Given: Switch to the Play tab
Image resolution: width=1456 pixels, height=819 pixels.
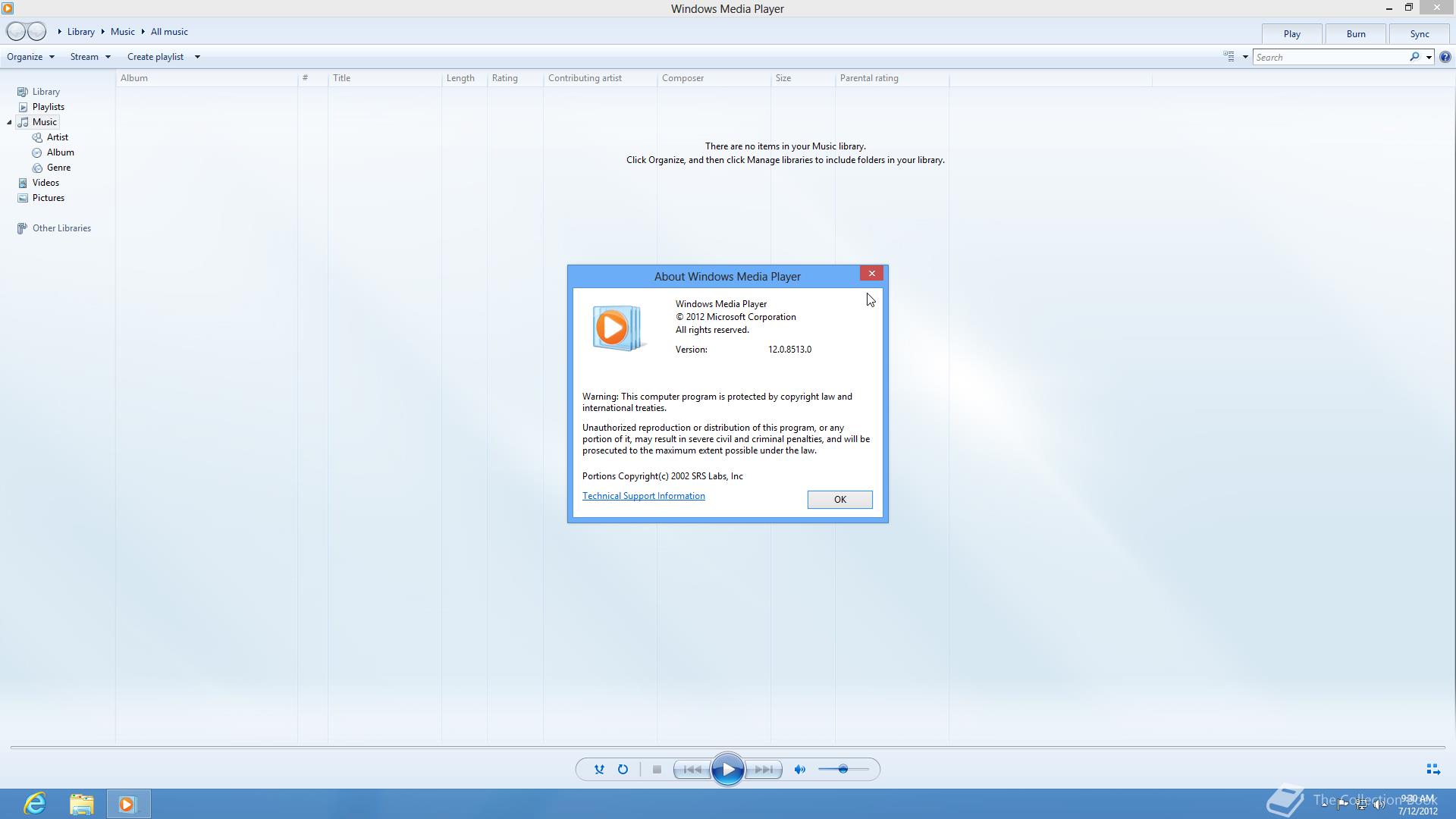Looking at the screenshot, I should [x=1292, y=34].
